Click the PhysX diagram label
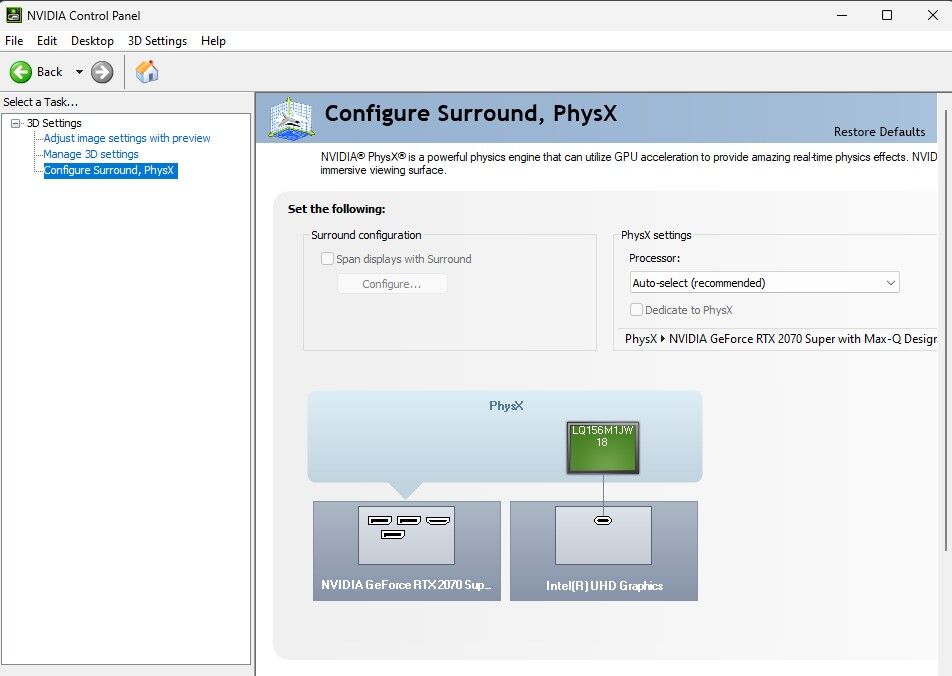 (506, 406)
